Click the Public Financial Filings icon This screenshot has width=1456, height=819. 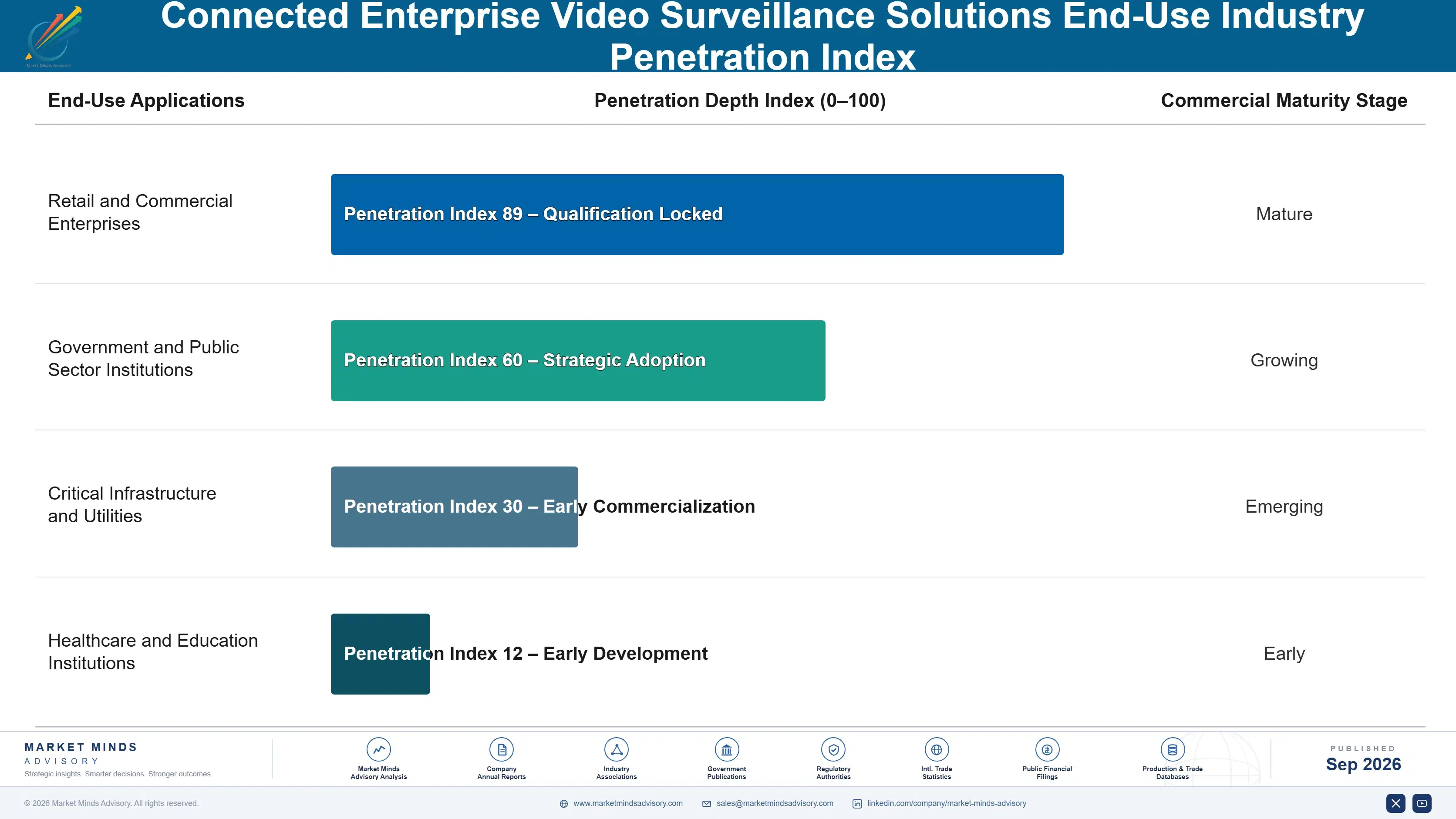click(x=1047, y=749)
